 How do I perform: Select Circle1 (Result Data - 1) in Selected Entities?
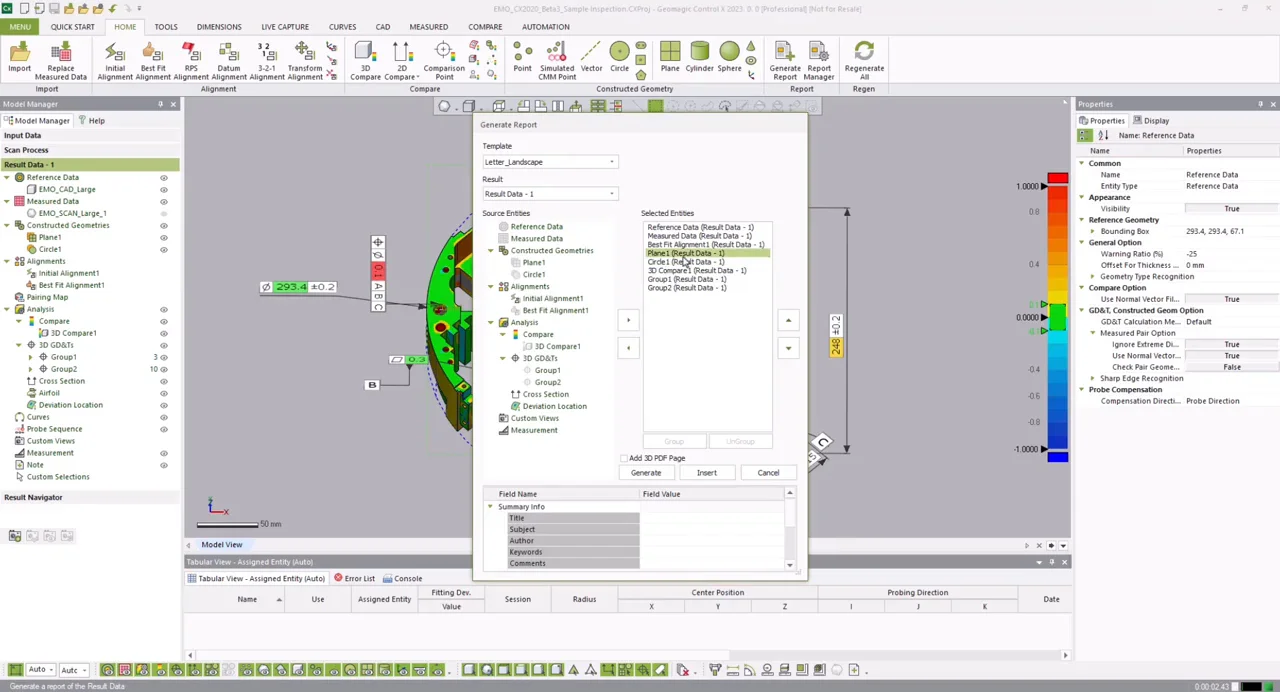click(x=686, y=262)
